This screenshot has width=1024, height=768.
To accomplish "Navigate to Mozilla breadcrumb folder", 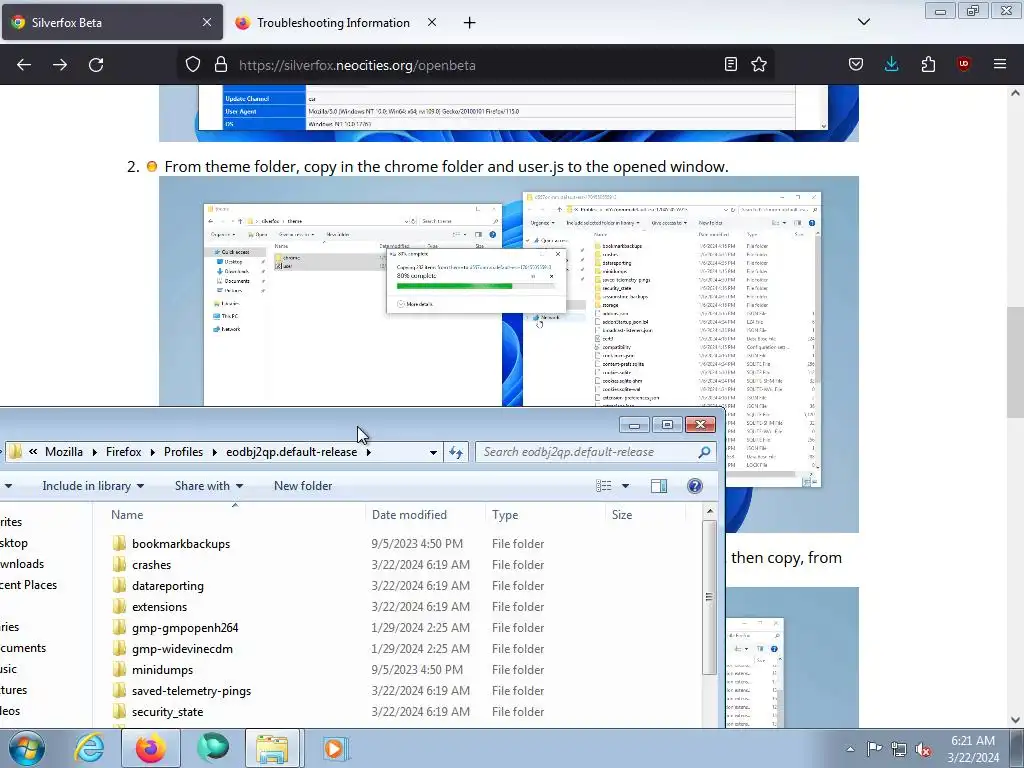I will 64,452.
